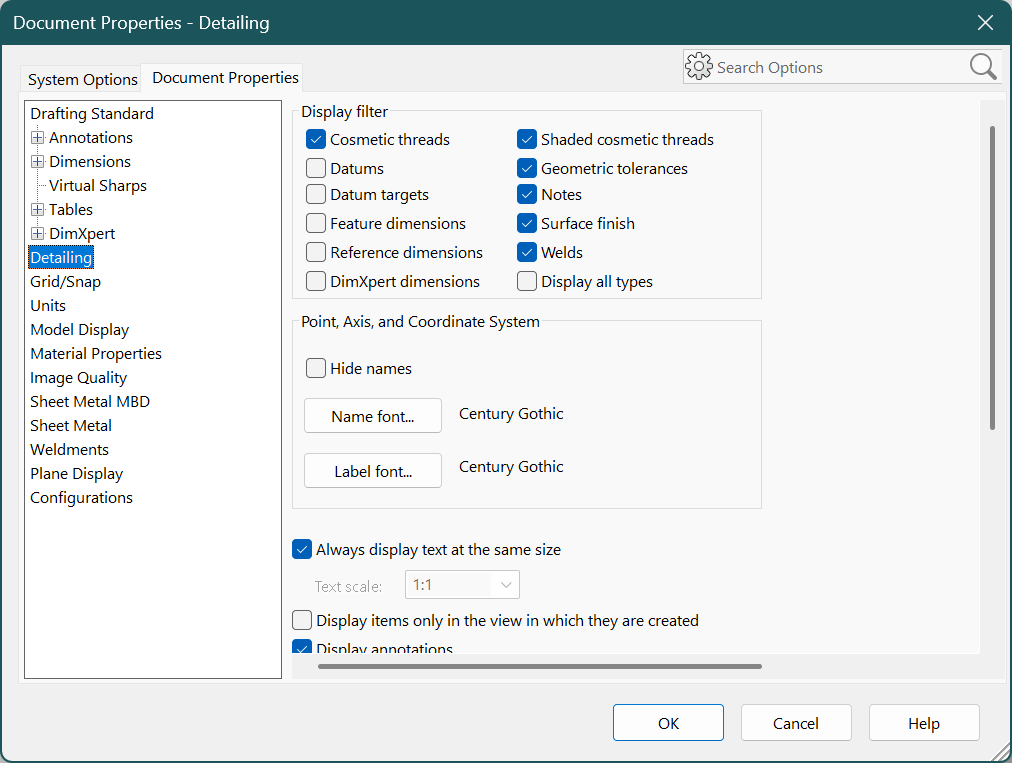Close the Document Properties dialog
Viewport: 1012px width, 763px height.
(985, 23)
